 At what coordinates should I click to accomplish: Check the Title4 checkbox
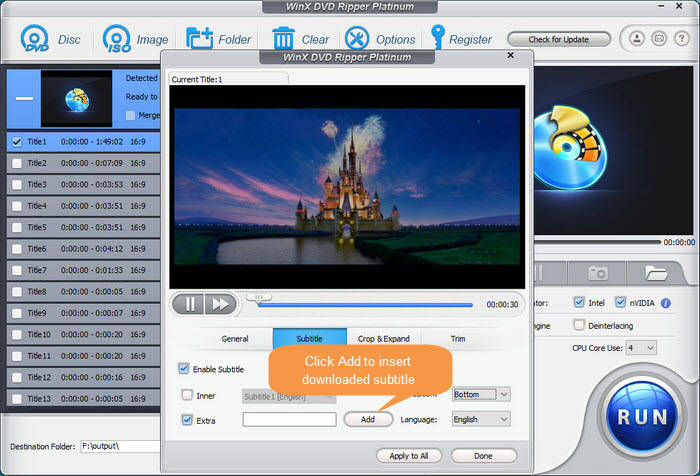point(17,206)
